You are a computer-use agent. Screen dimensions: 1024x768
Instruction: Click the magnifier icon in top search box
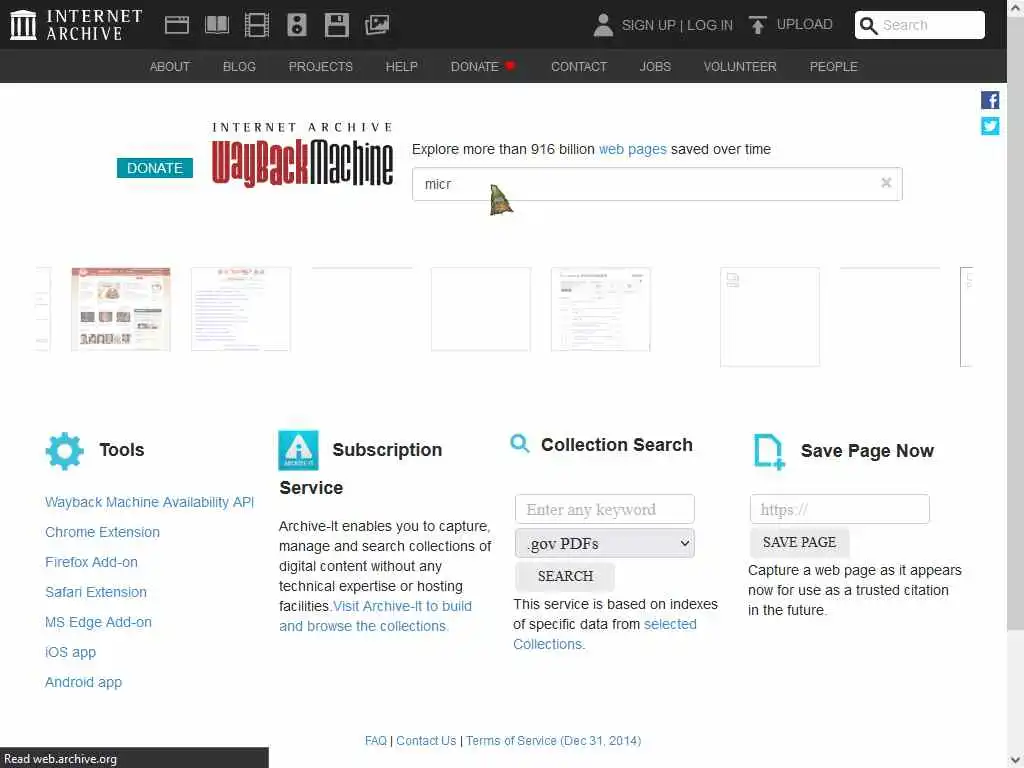[x=868, y=25]
